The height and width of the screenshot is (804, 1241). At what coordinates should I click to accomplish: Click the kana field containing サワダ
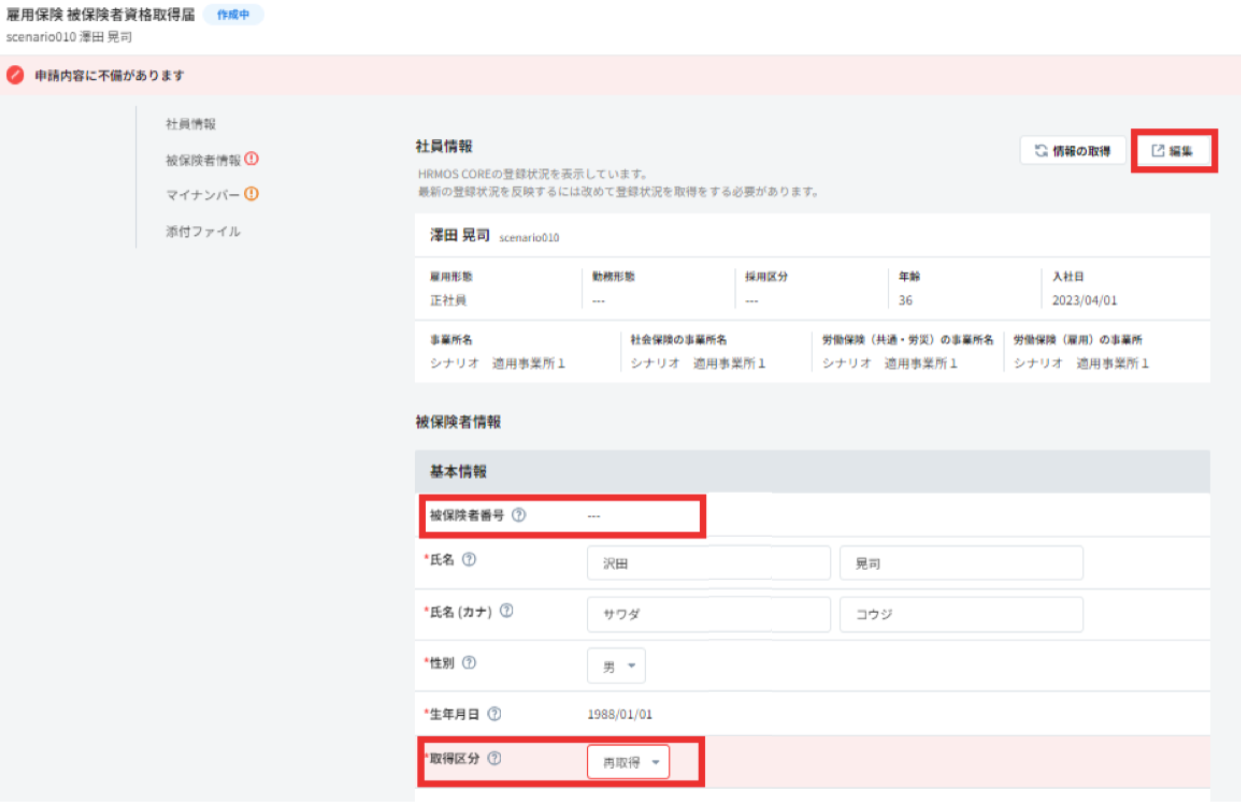pyautogui.click(x=708, y=615)
